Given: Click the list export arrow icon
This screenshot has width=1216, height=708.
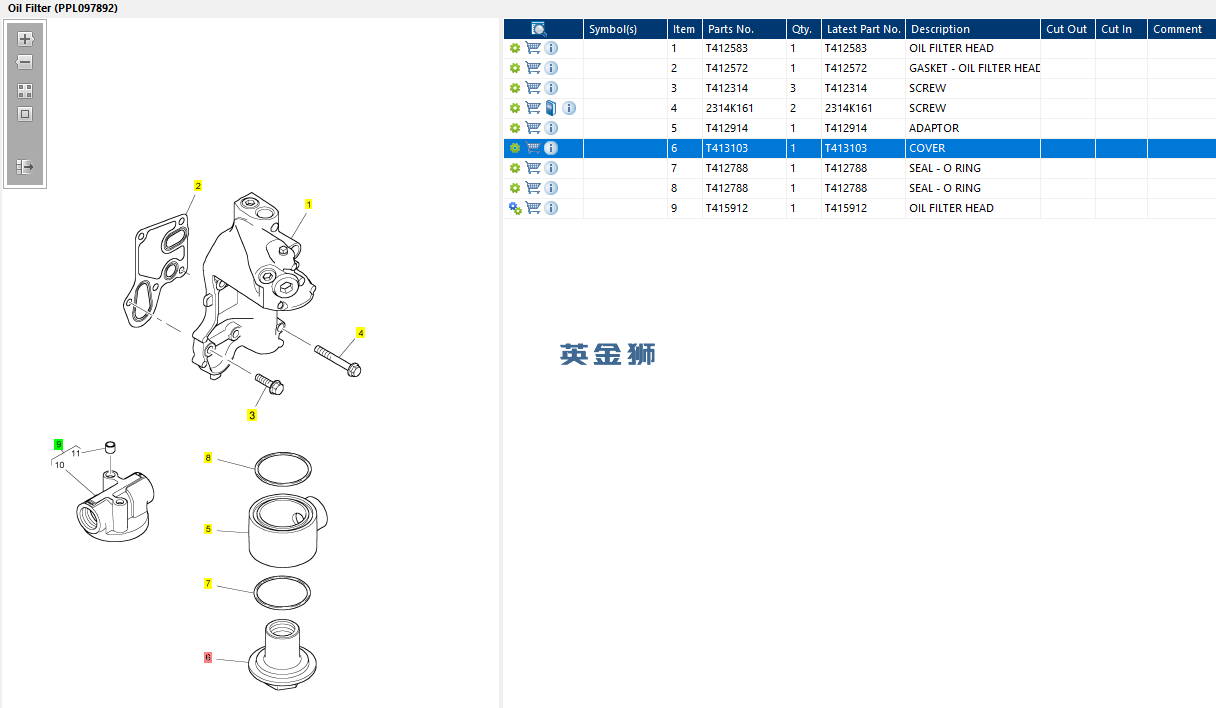Looking at the screenshot, I should [26, 167].
